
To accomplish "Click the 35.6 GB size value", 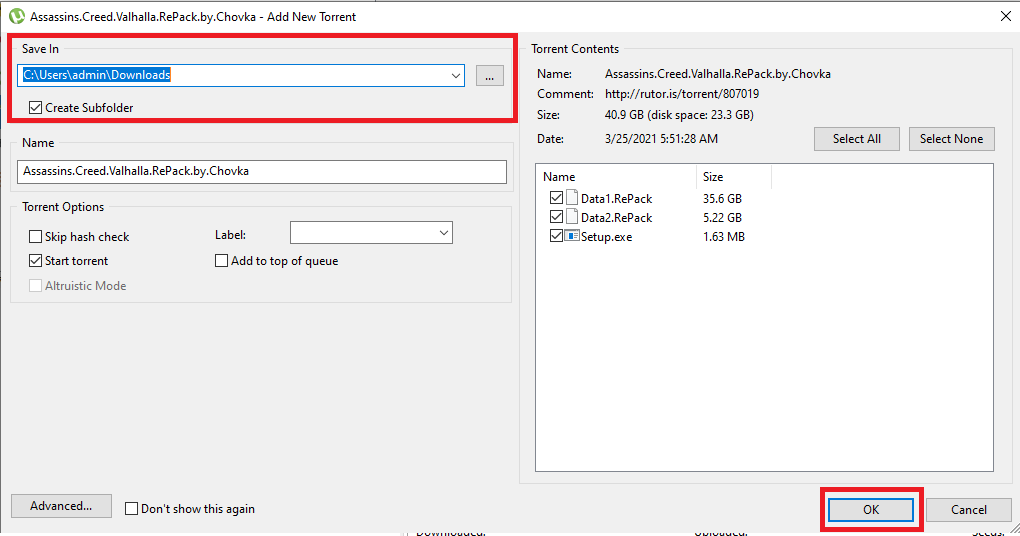I will tap(722, 198).
